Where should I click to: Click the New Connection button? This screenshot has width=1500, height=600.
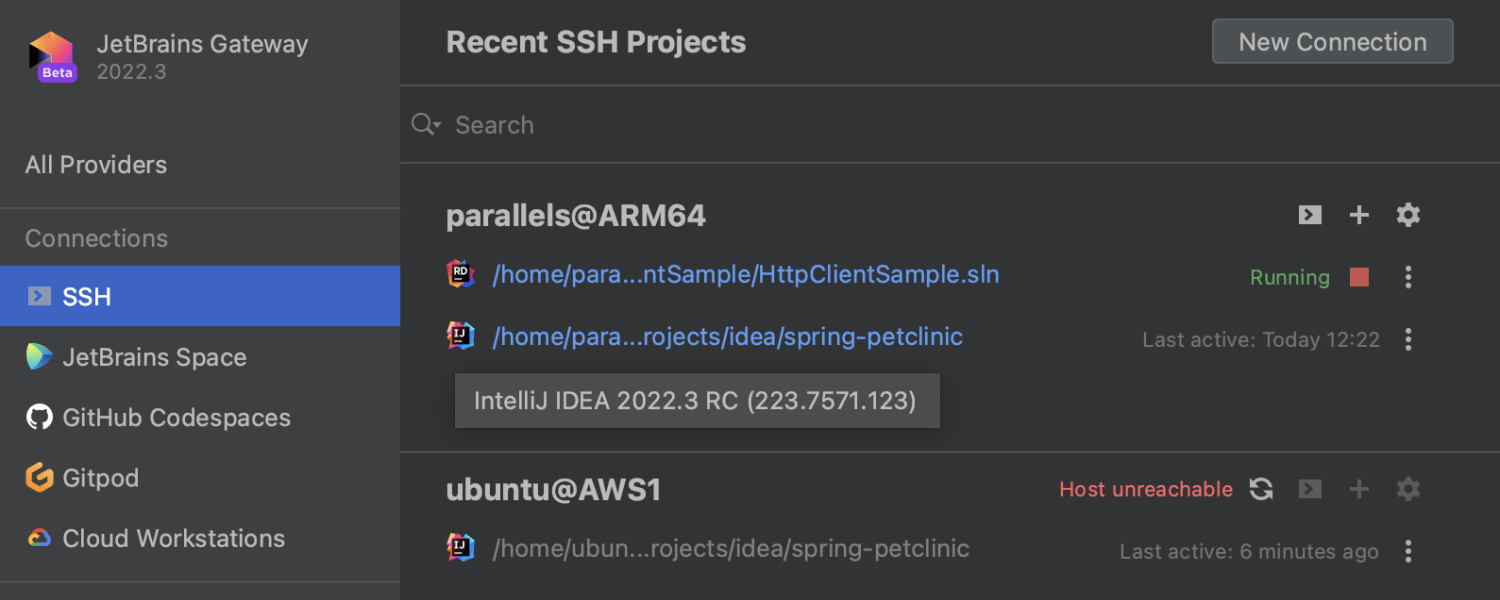[x=1332, y=42]
